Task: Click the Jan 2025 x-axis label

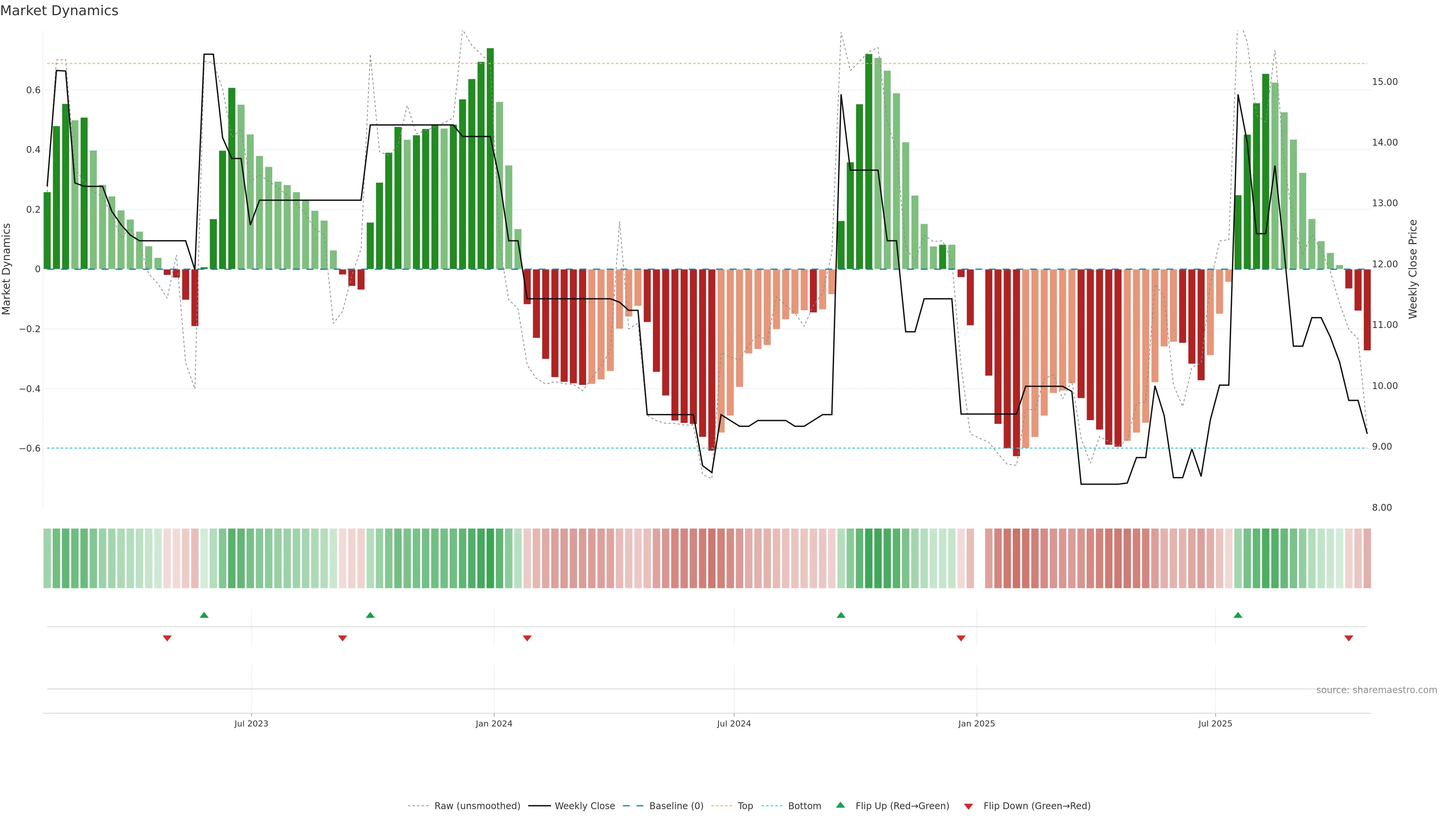Action: point(976,723)
